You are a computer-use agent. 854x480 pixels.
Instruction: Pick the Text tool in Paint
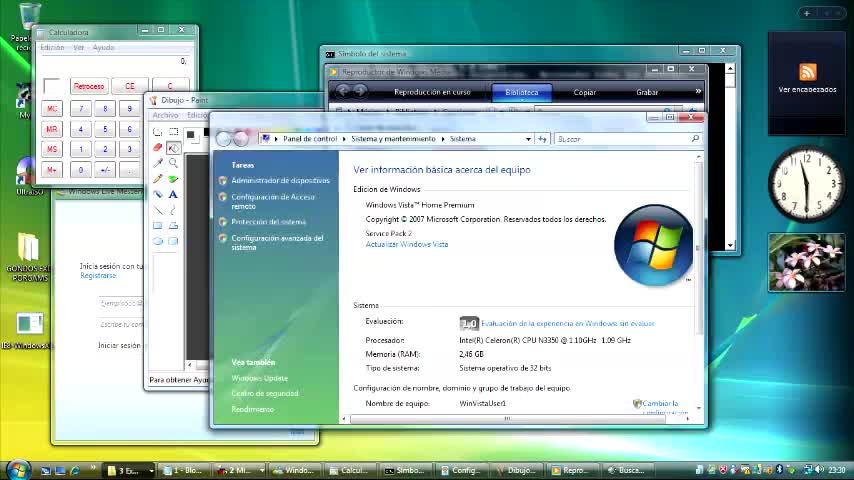pos(173,194)
